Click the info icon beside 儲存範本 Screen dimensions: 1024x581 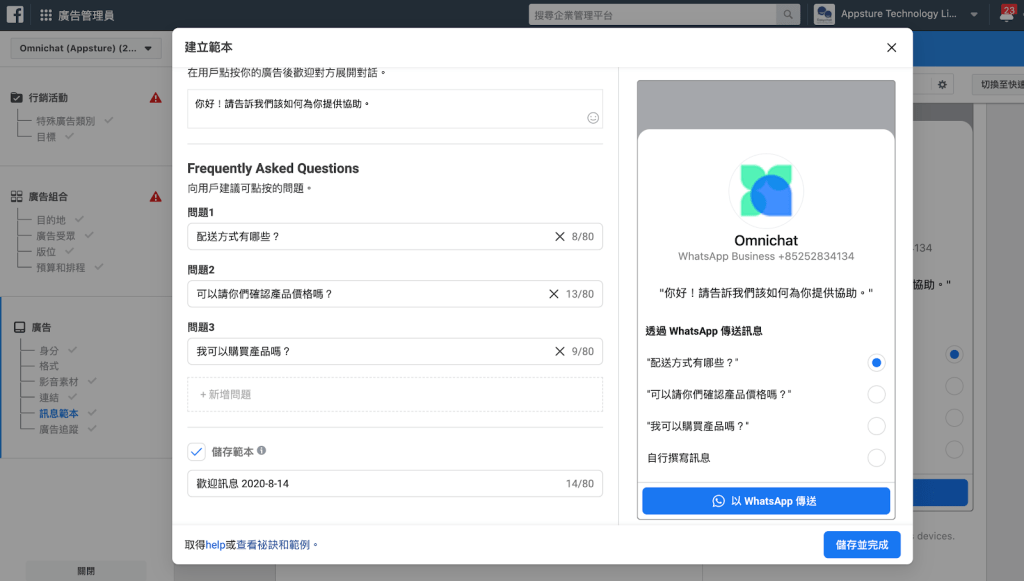pyautogui.click(x=261, y=451)
